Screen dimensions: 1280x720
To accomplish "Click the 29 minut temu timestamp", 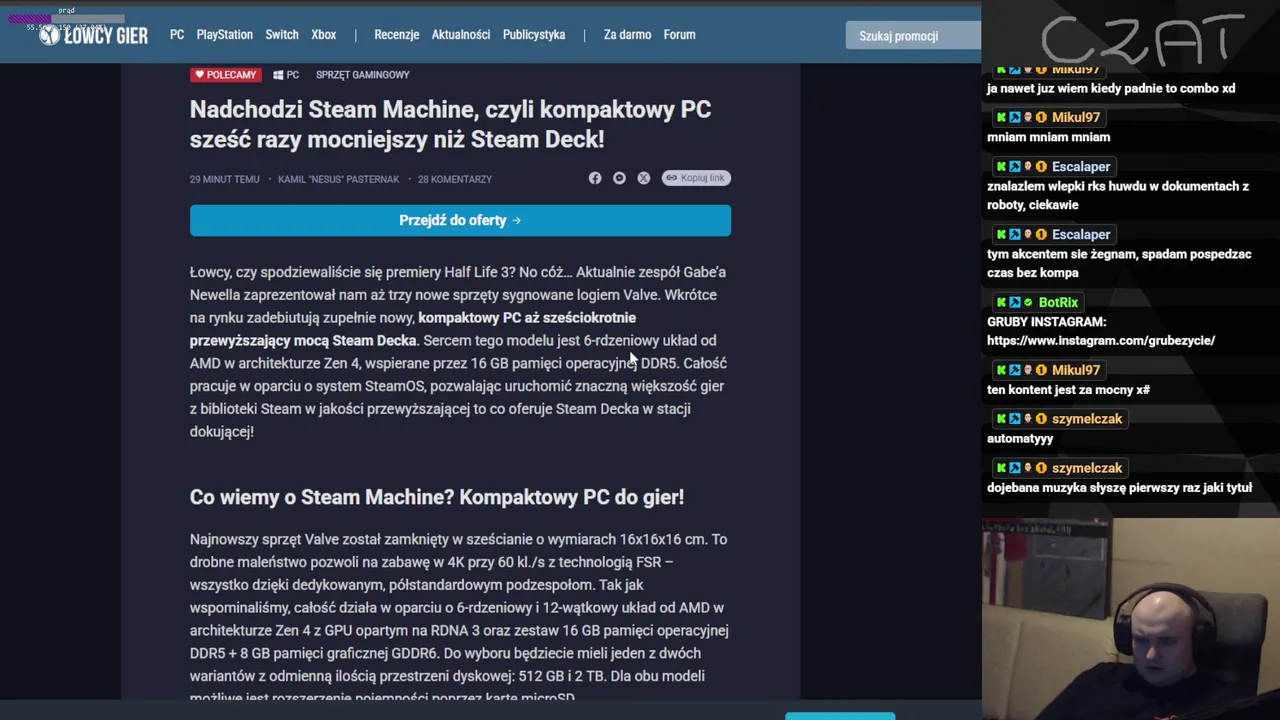I will tap(224, 179).
